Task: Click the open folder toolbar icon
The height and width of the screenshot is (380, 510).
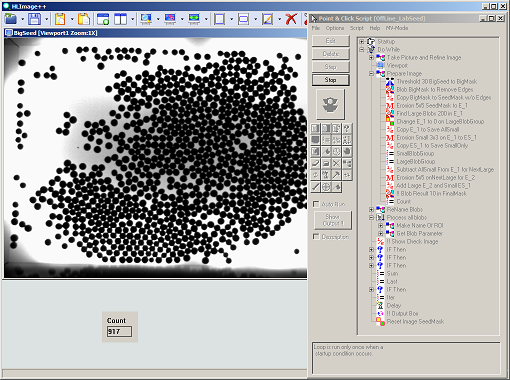Action: (11, 19)
